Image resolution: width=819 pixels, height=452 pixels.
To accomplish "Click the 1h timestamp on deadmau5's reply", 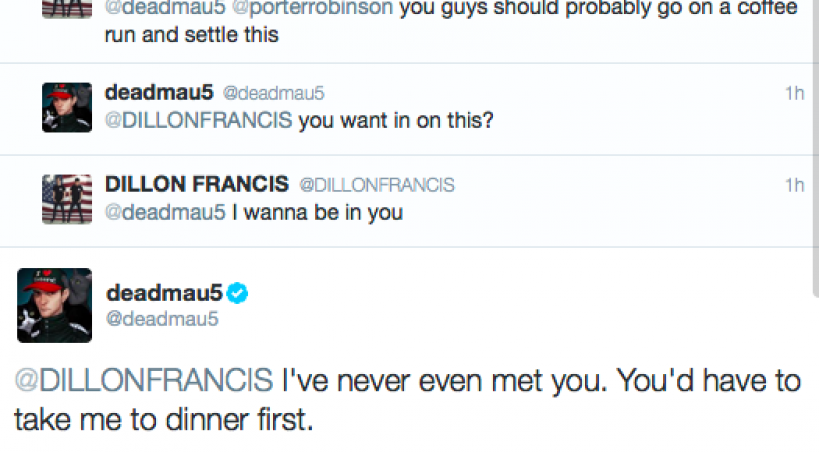I will click(x=794, y=93).
